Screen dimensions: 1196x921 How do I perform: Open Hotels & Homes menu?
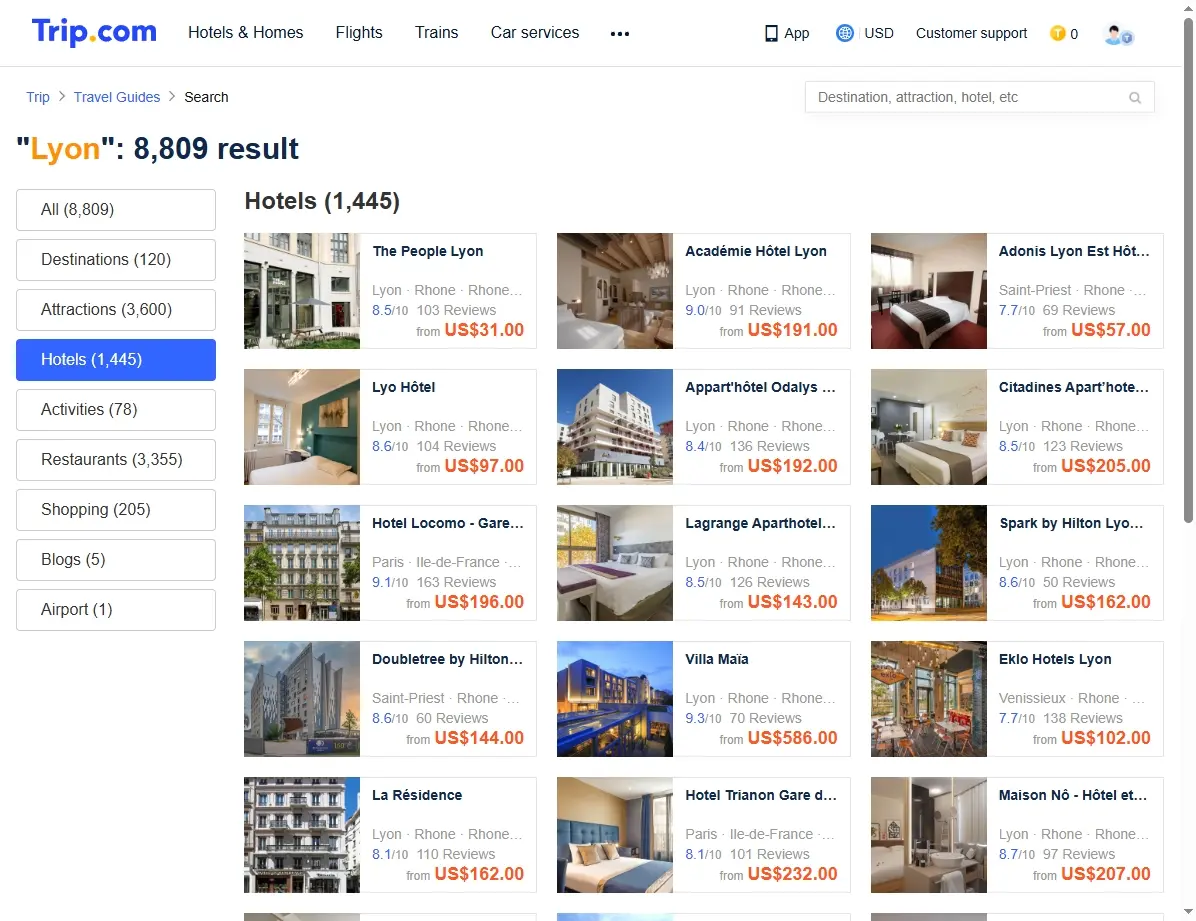(246, 33)
